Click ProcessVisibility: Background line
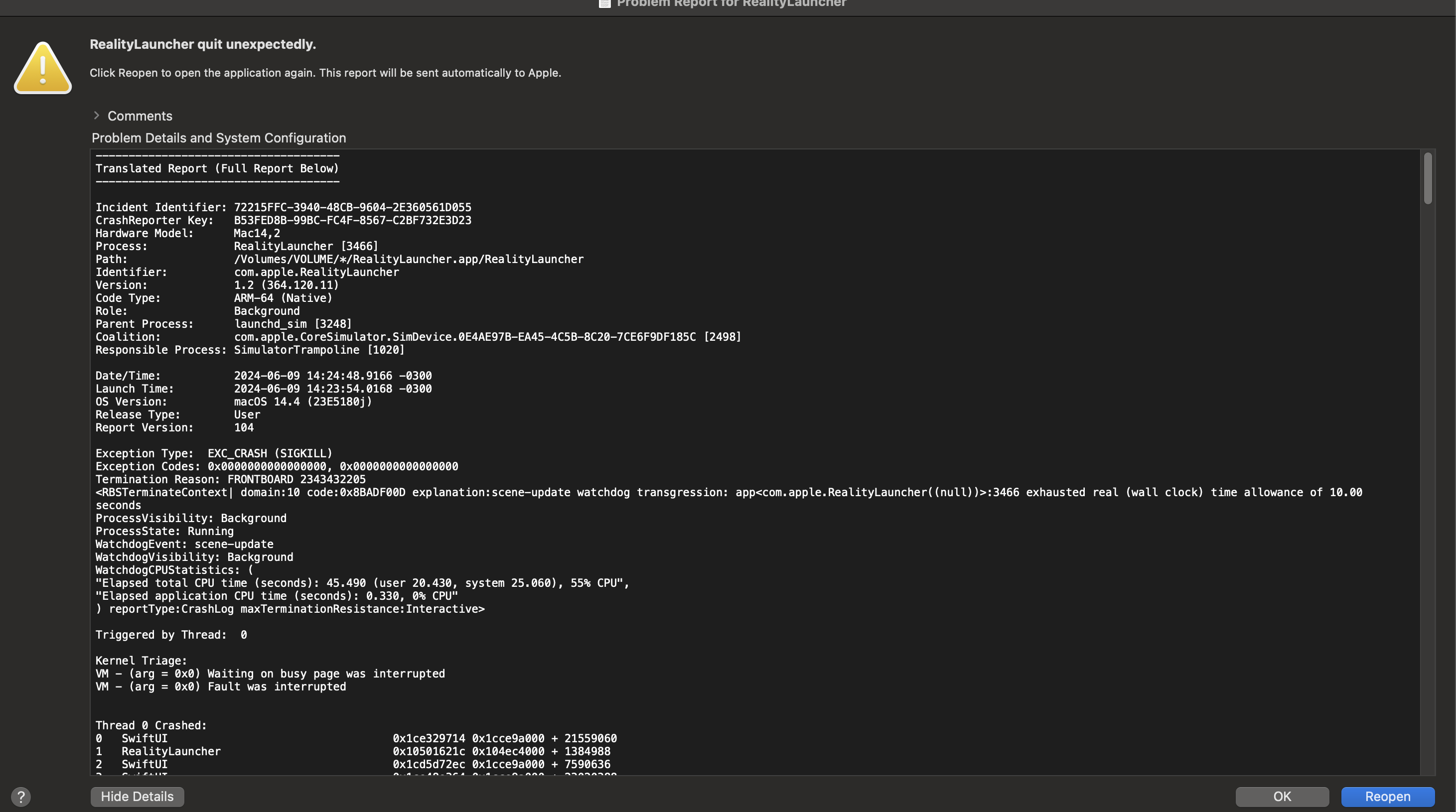The width and height of the screenshot is (1456, 812). click(x=191, y=519)
